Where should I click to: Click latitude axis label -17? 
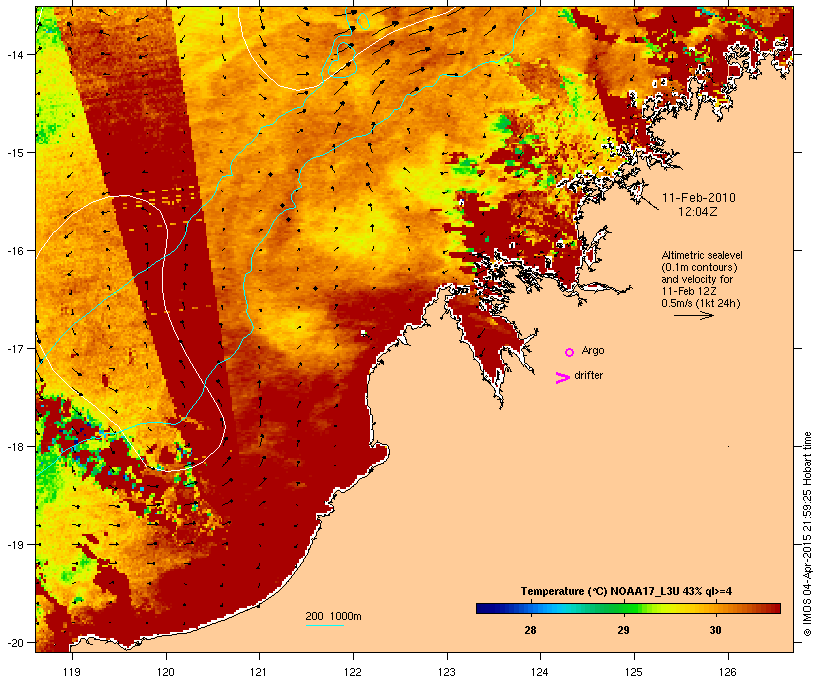15,348
